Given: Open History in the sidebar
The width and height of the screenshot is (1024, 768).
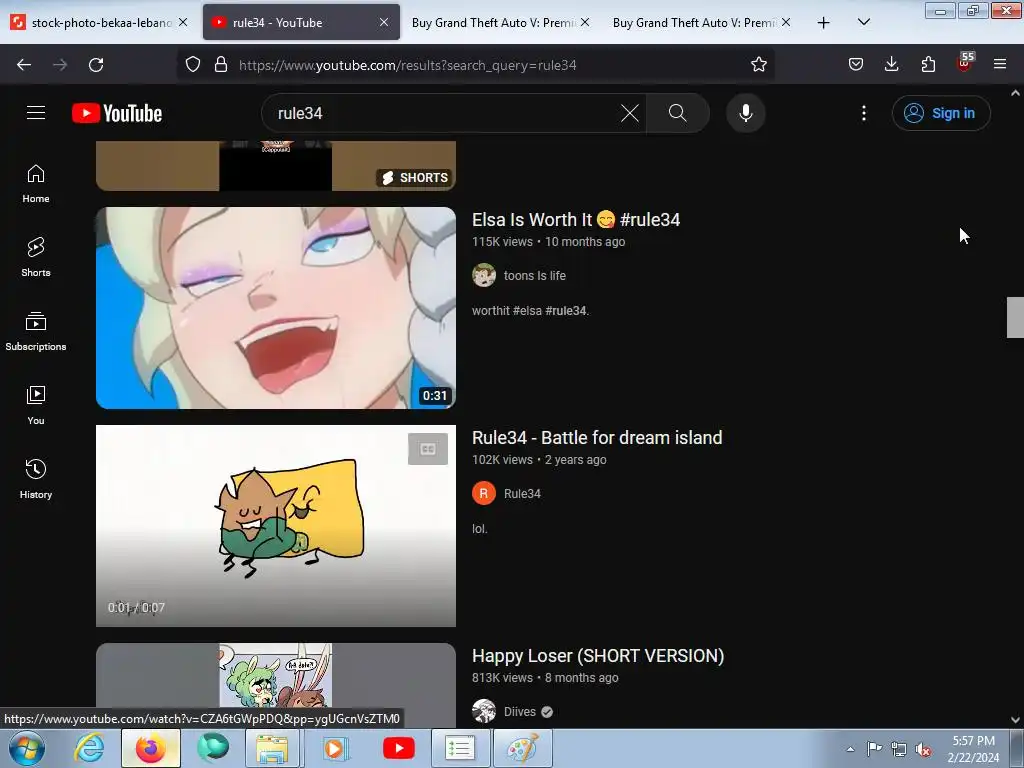Looking at the screenshot, I should (x=36, y=479).
